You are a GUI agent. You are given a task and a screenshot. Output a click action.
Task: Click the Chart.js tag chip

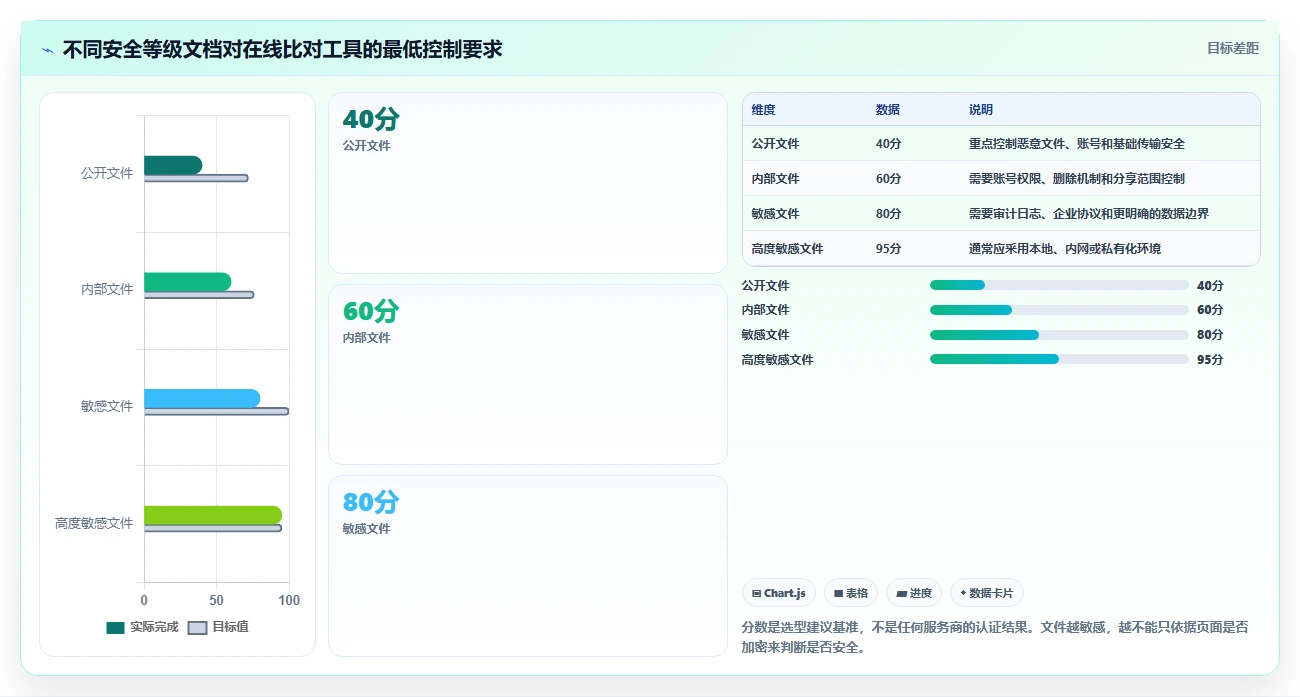click(x=779, y=593)
